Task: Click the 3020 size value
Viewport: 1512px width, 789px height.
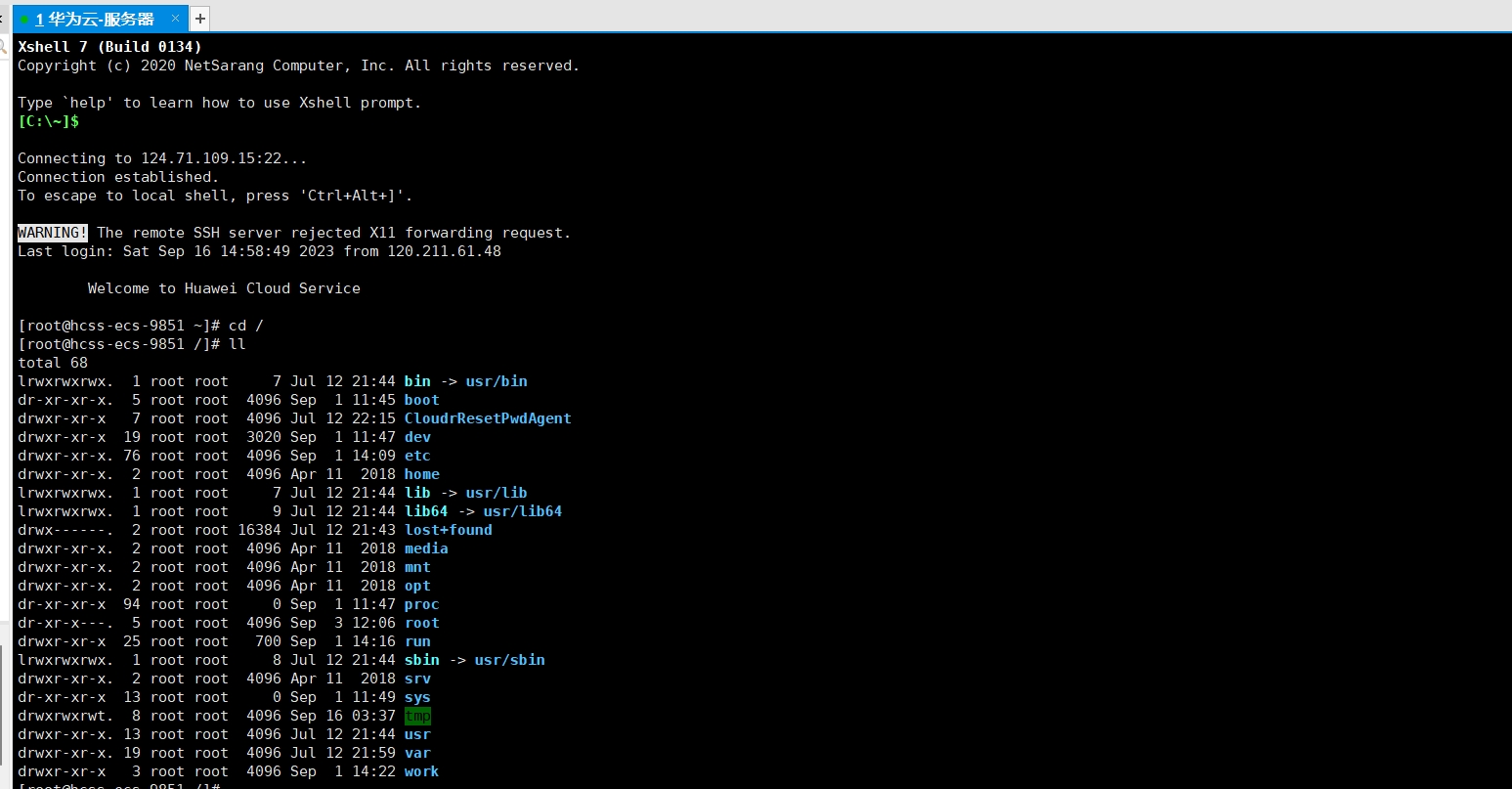Action: click(x=264, y=437)
